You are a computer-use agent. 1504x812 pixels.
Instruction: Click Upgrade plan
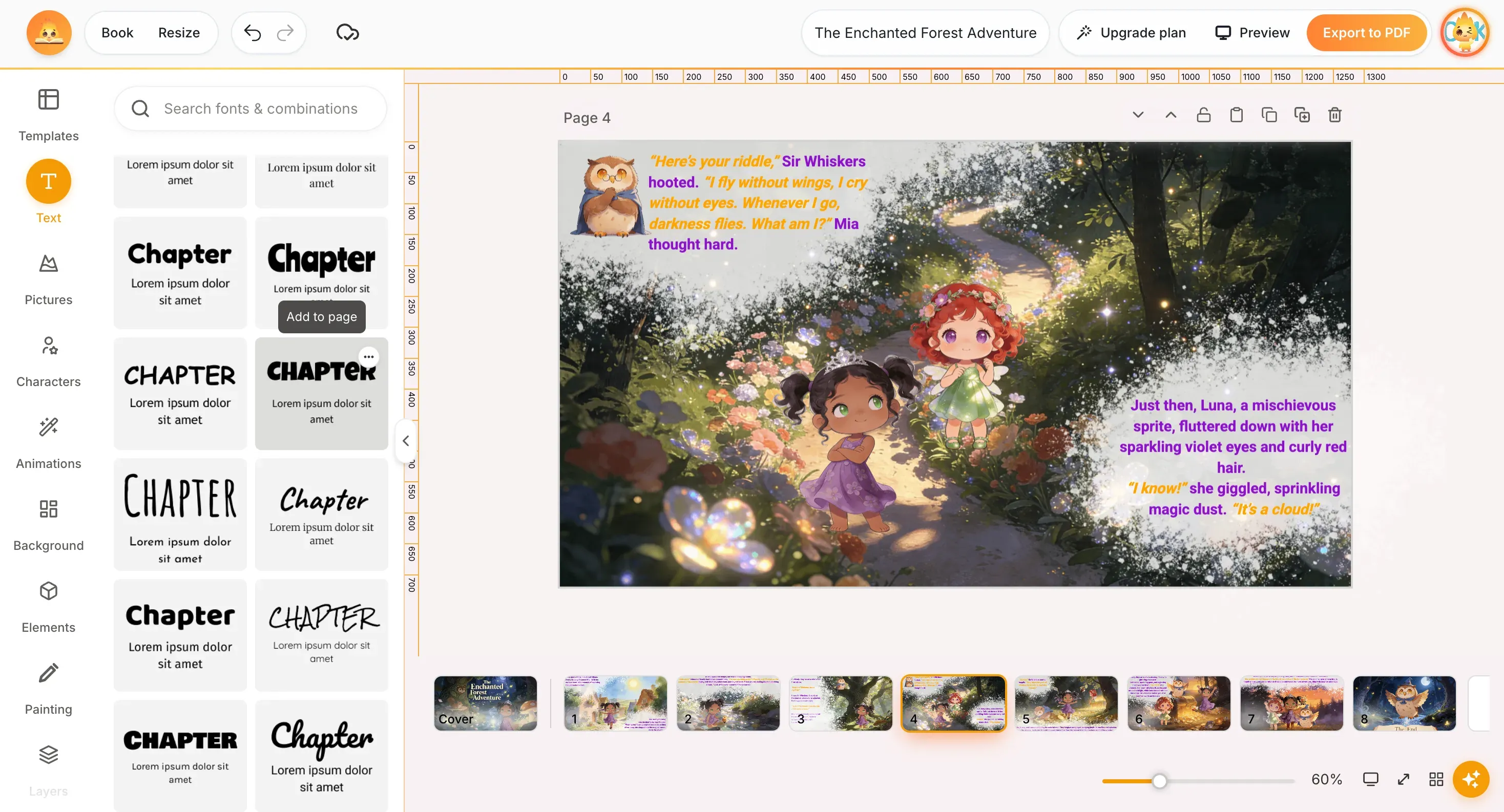(x=1131, y=33)
